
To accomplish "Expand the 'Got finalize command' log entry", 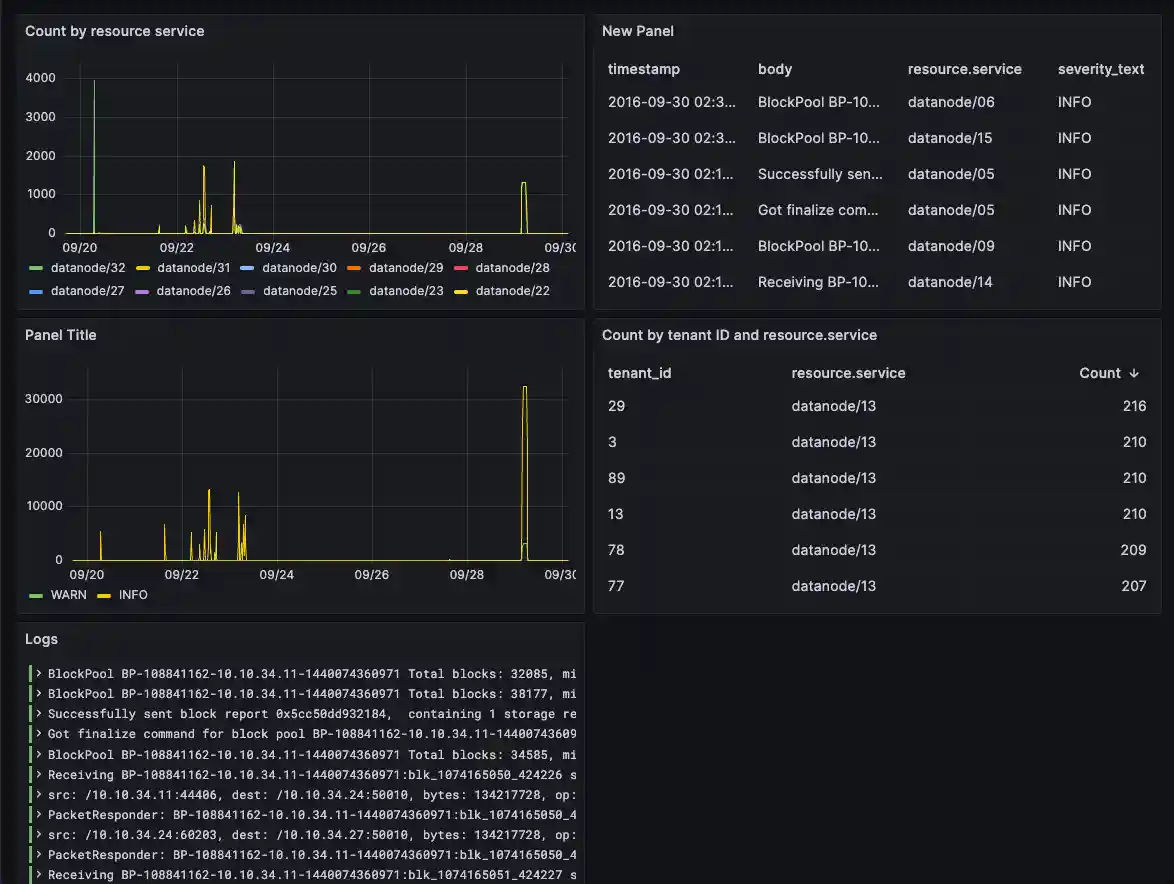I will pyautogui.click(x=37, y=733).
